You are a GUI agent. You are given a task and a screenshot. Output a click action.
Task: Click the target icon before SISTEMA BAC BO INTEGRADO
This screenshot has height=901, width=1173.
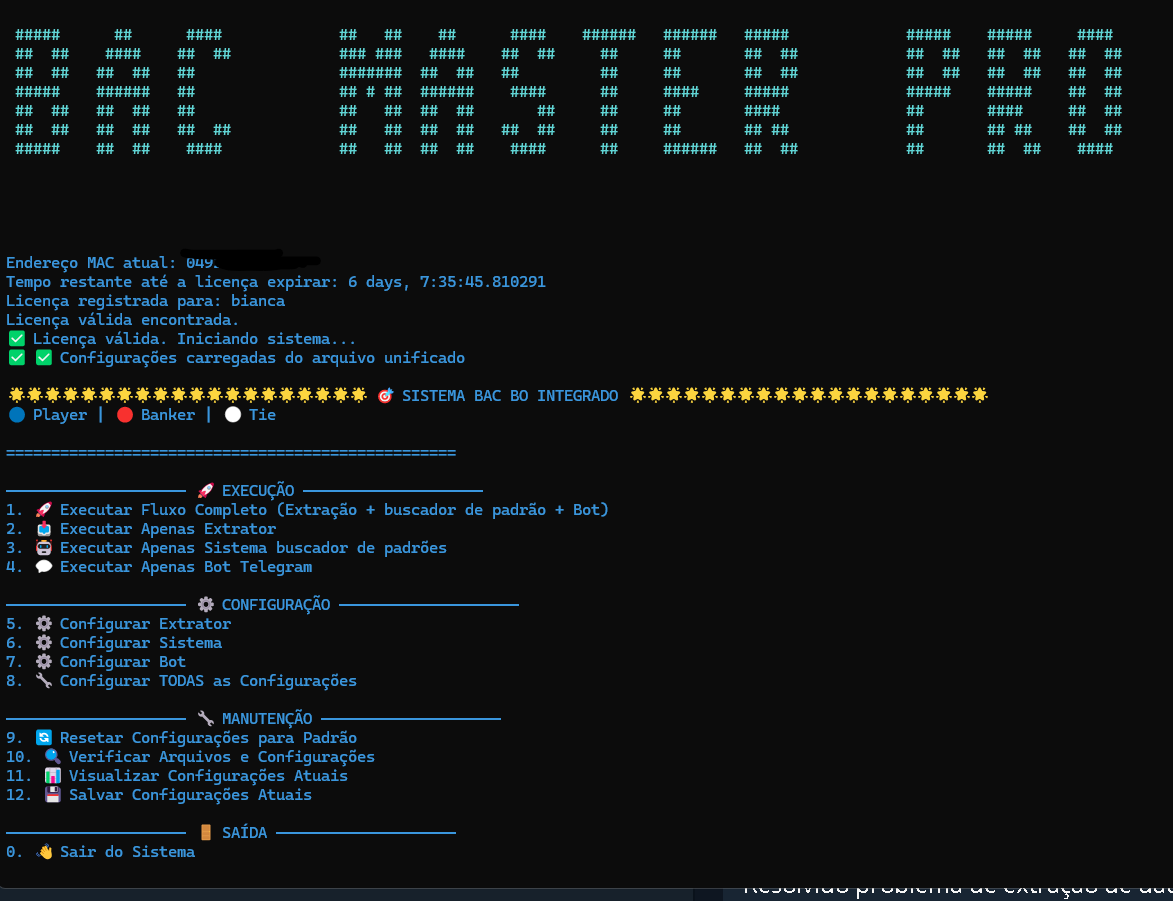coord(385,396)
